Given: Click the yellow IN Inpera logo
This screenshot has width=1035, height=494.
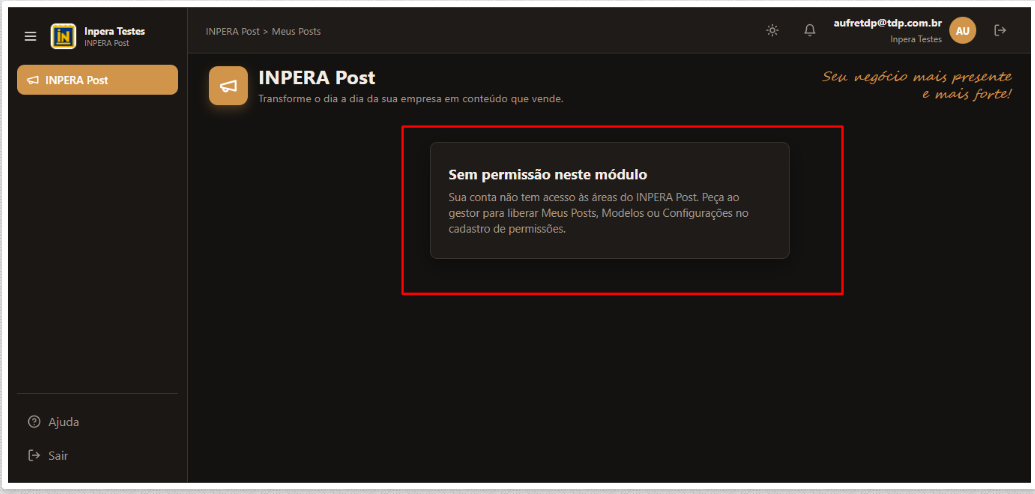Looking at the screenshot, I should (63, 36).
